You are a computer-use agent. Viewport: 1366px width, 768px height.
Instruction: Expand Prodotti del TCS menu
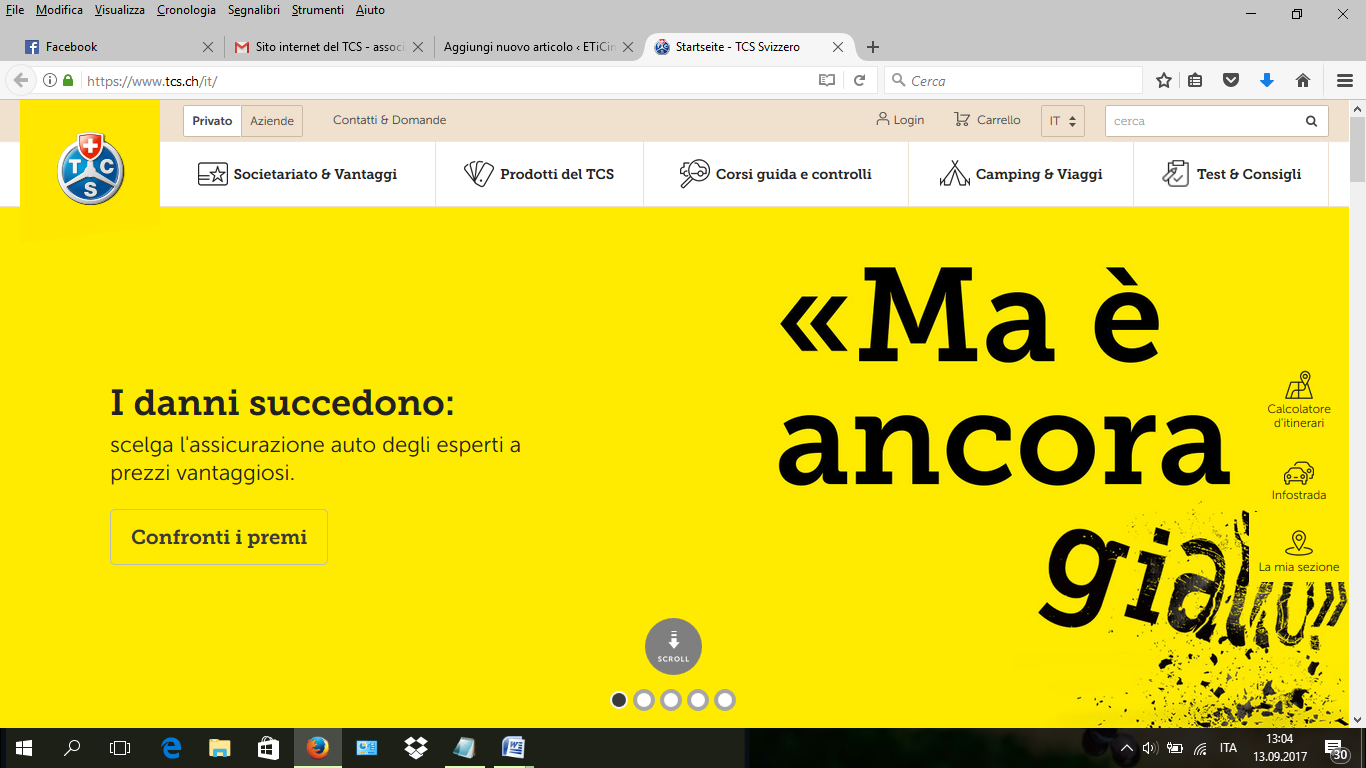539,174
